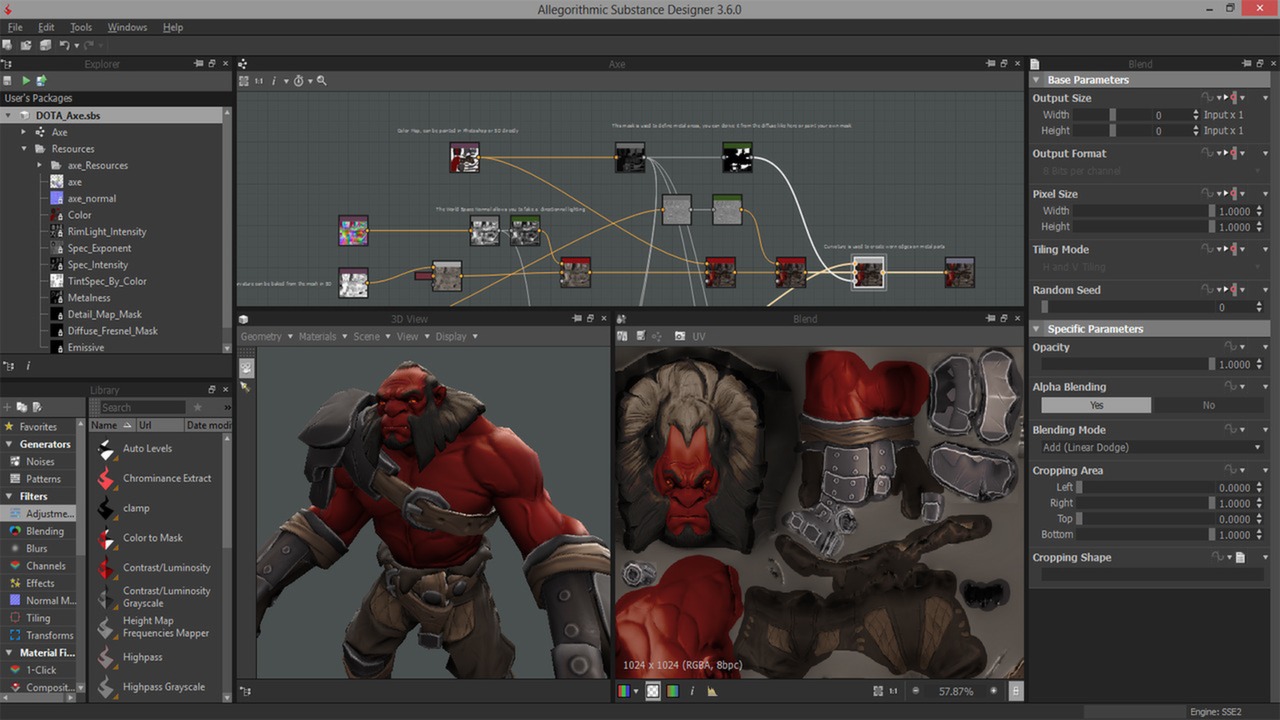Click the add plus icon in Library toolbar
Image resolution: width=1280 pixels, height=720 pixels.
[x=7, y=407]
